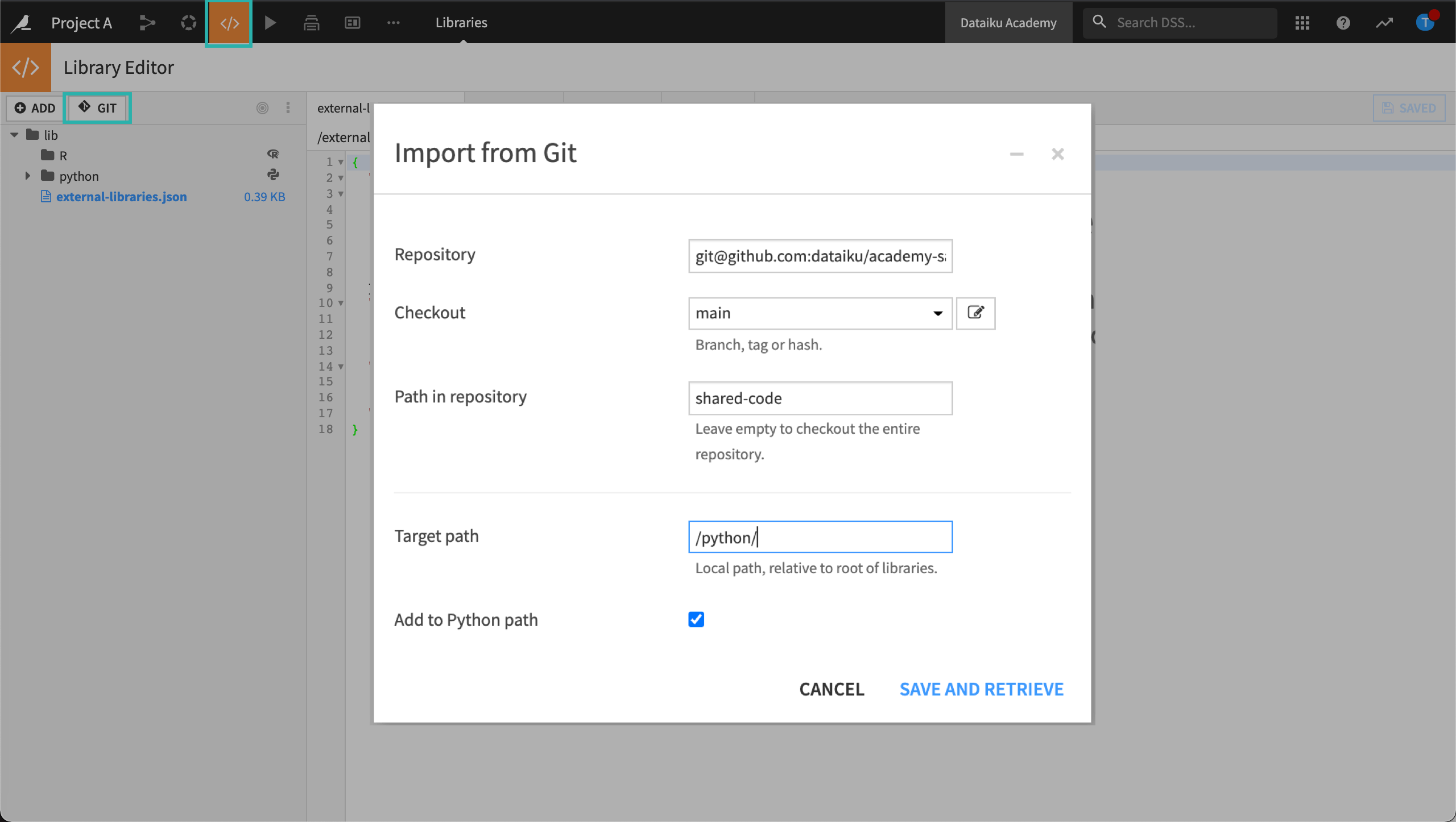The height and width of the screenshot is (822, 1456).
Task: Click the Target path input field
Action: click(x=820, y=537)
